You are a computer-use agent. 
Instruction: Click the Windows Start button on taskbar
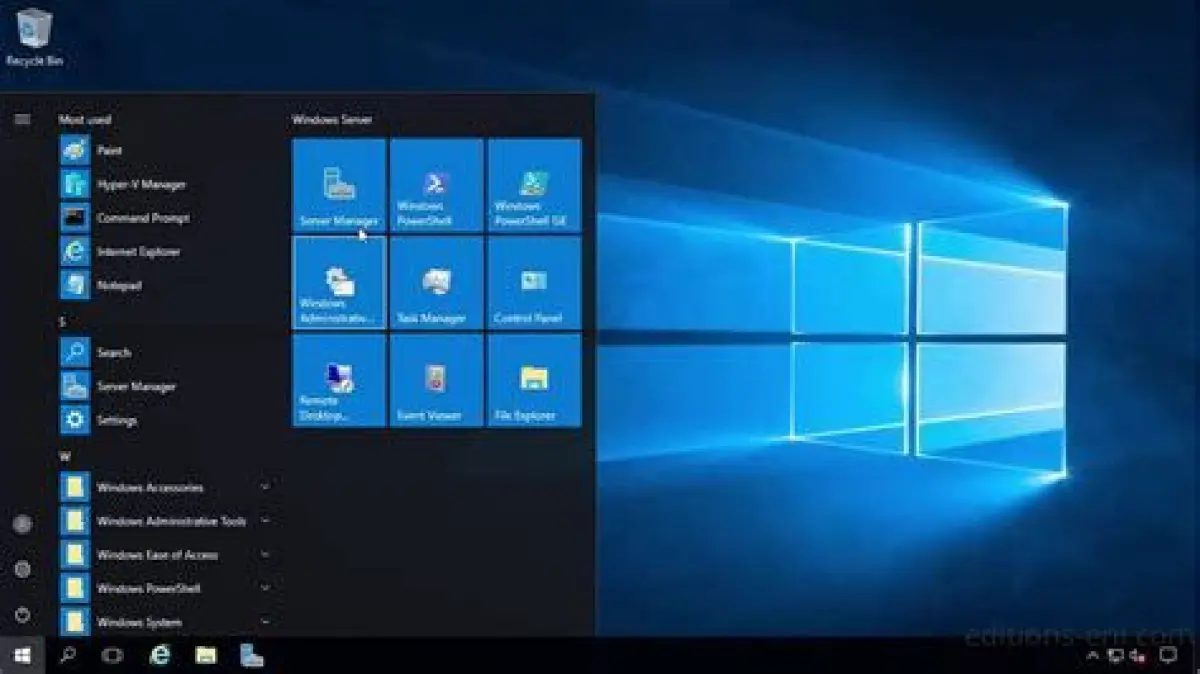click(22, 656)
